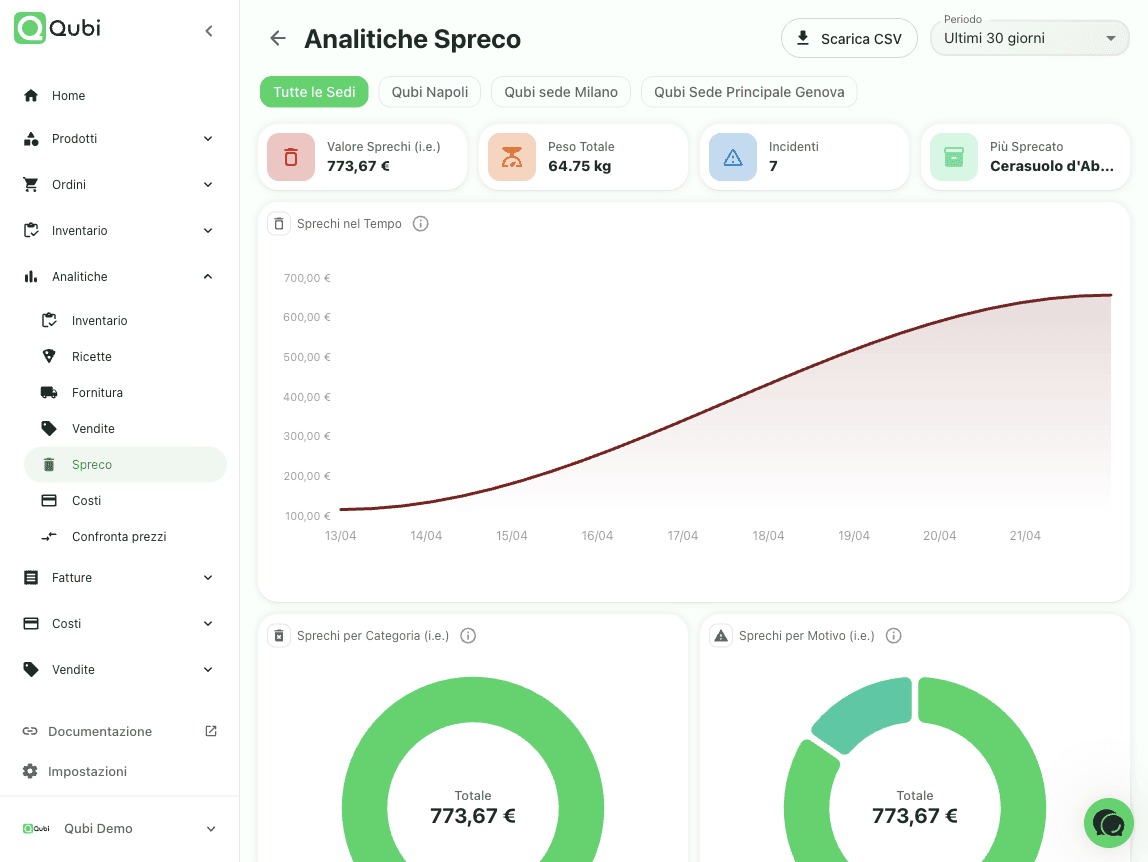Click the 700,00 € axis label
The image size is (1148, 862).
307,278
